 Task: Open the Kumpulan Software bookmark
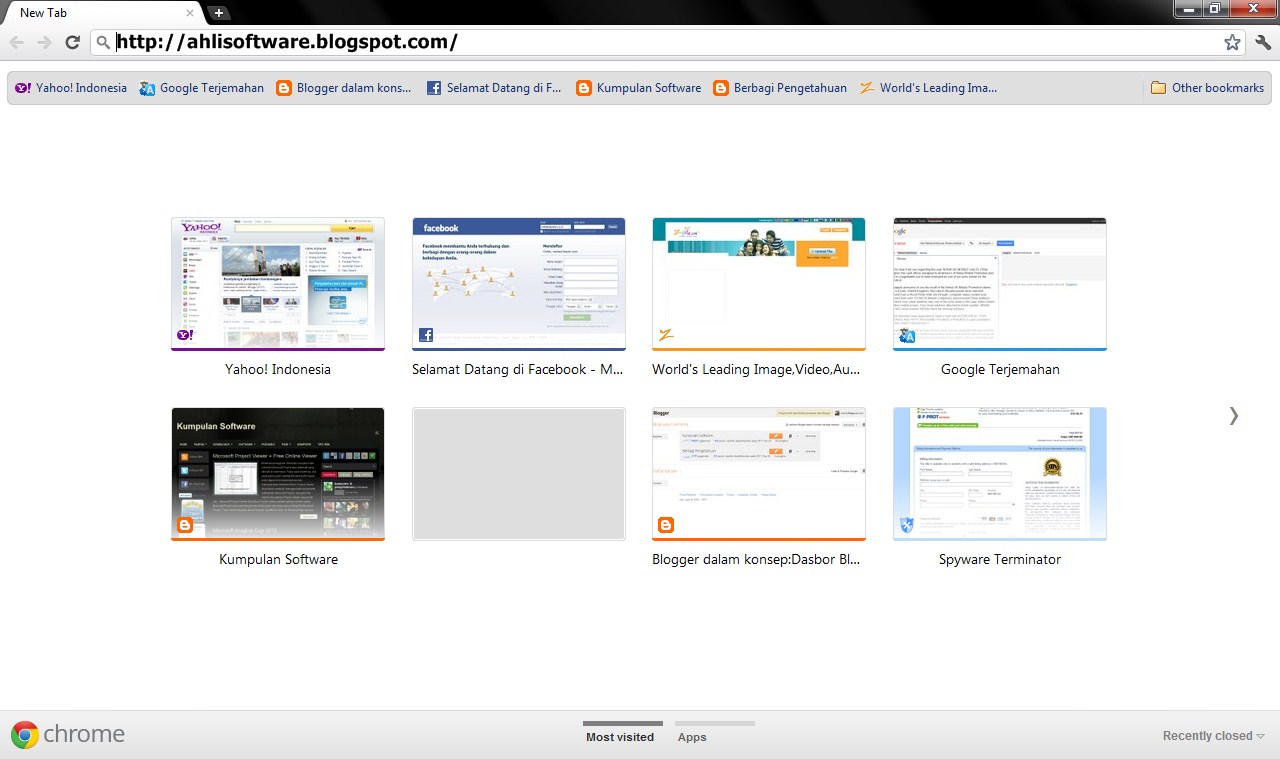pyautogui.click(x=639, y=87)
